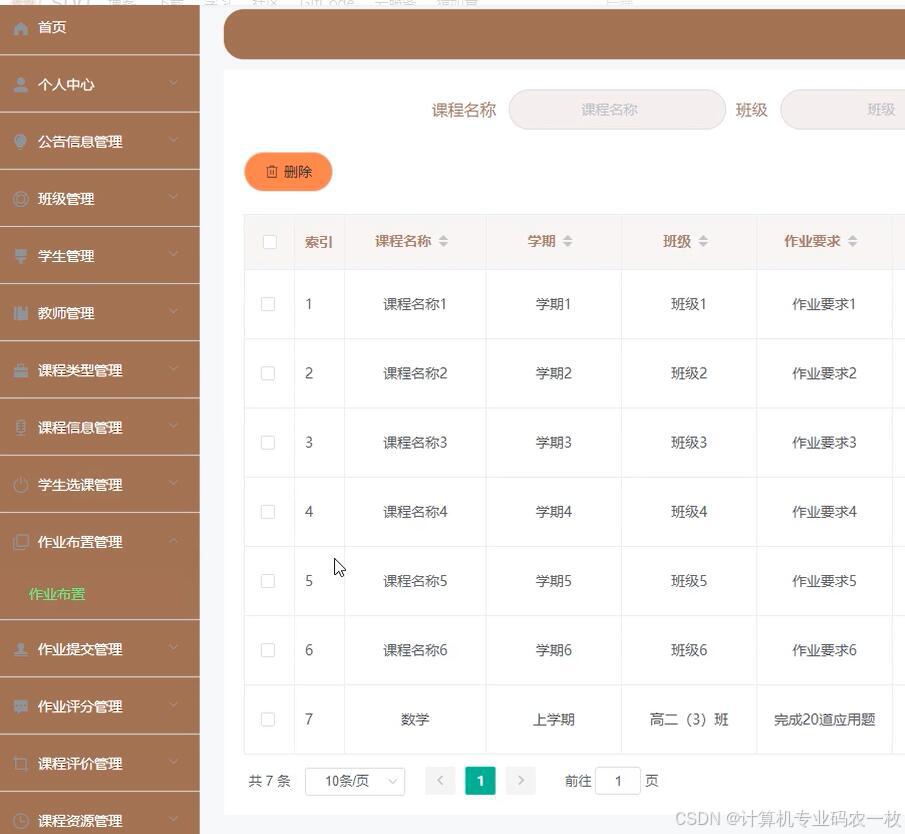Image resolution: width=905 pixels, height=834 pixels.
Task: Click cell 上学期
Action: (x=554, y=720)
